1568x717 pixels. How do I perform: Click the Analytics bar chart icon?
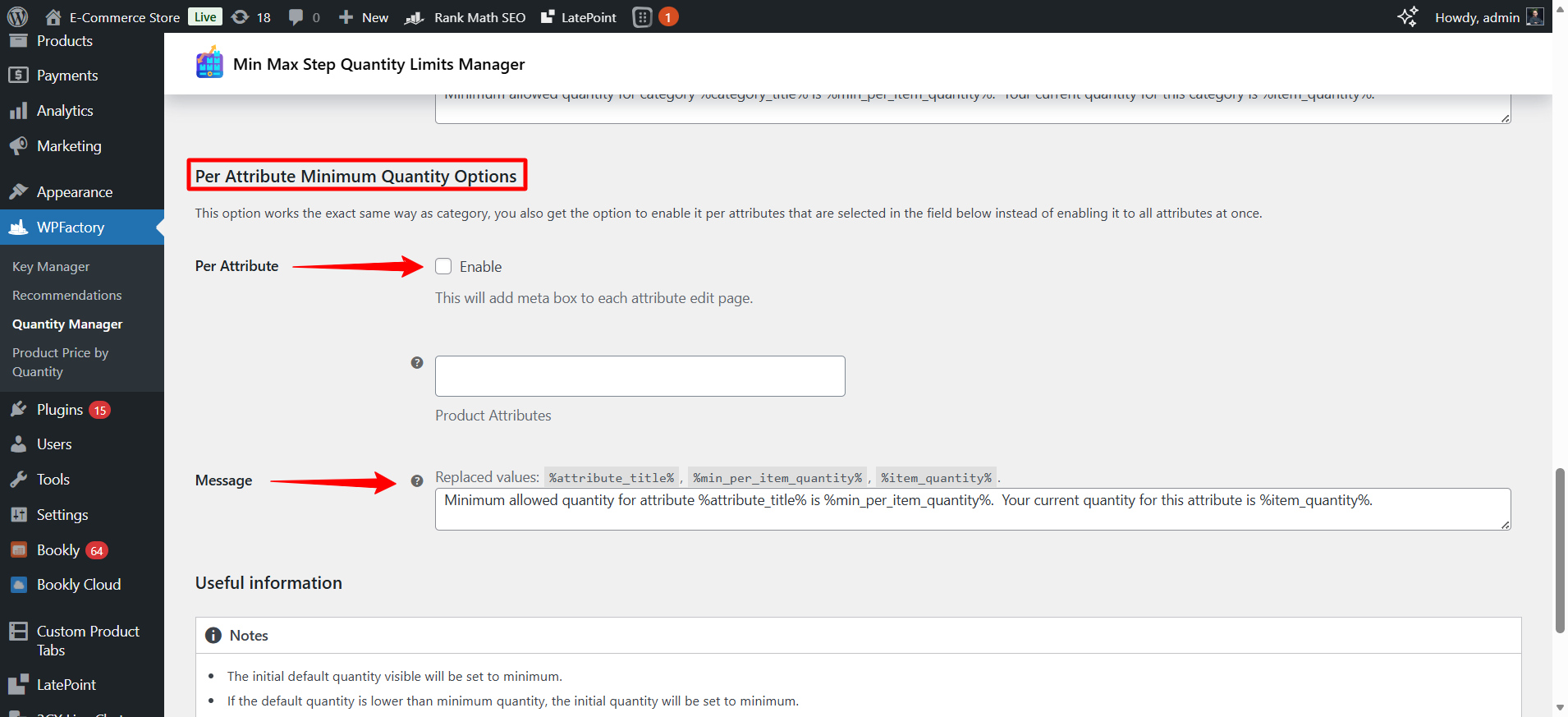(18, 111)
